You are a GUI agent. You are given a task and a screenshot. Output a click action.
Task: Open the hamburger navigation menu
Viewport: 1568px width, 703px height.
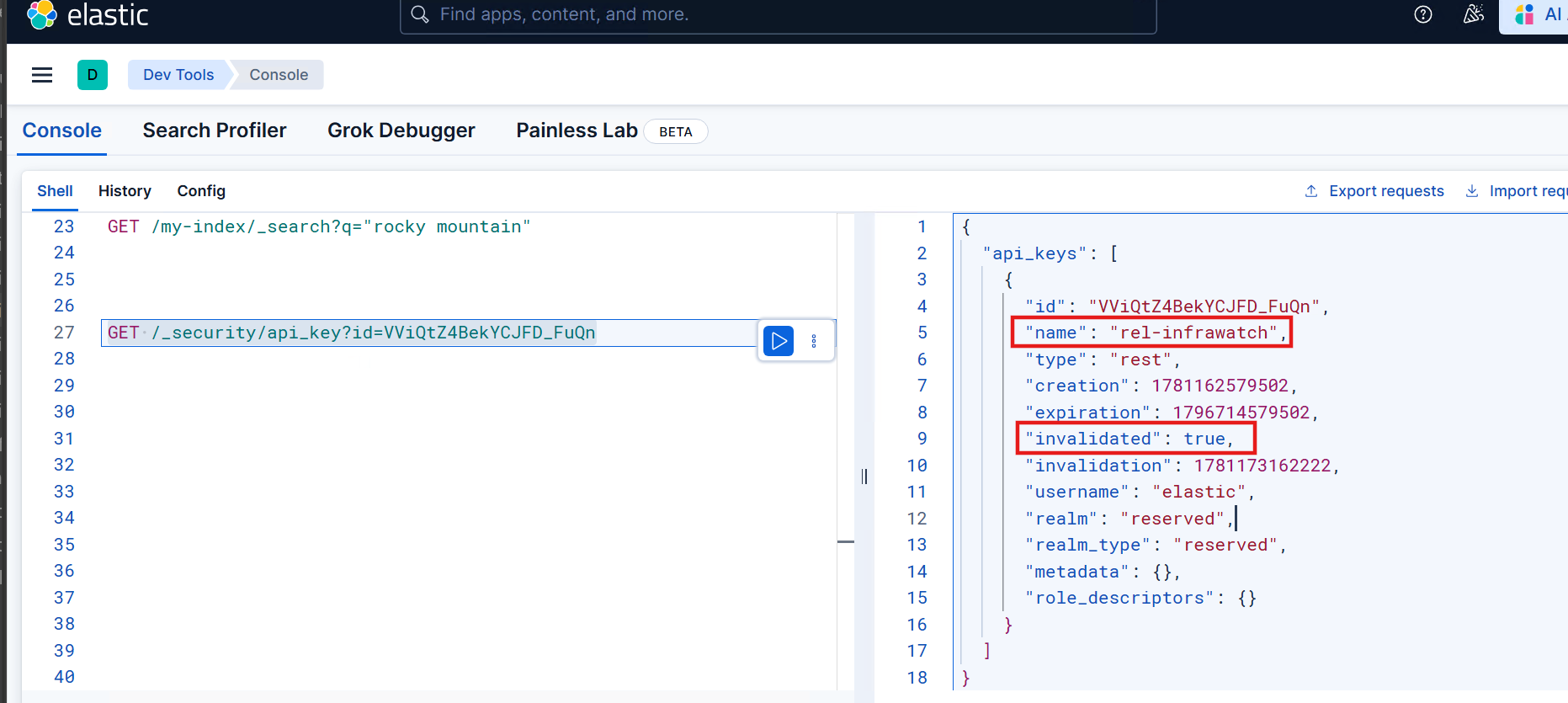coord(42,75)
